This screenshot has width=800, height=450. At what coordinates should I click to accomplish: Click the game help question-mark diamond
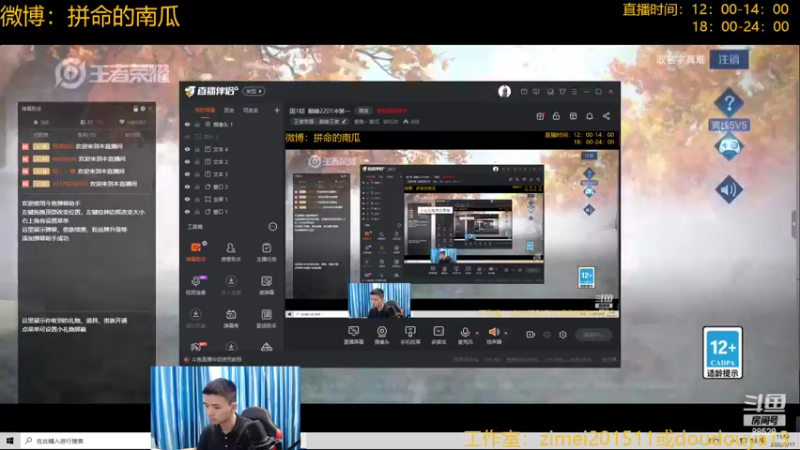pos(729,104)
